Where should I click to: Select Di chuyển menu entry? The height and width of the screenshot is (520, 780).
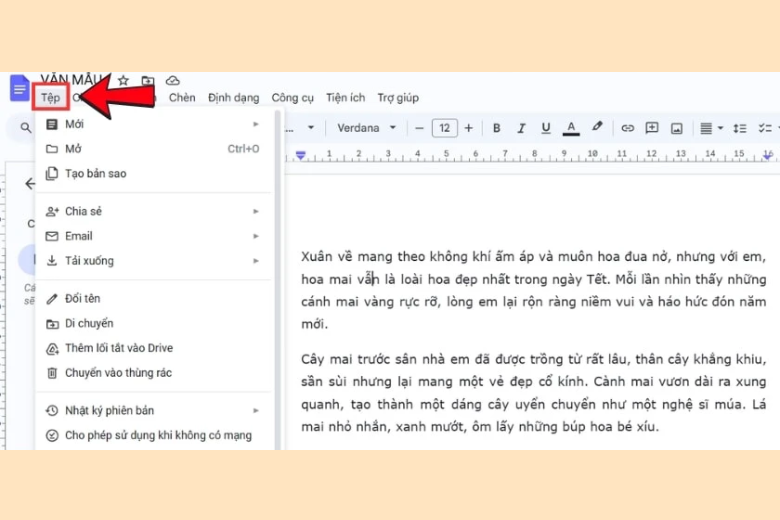point(153,323)
